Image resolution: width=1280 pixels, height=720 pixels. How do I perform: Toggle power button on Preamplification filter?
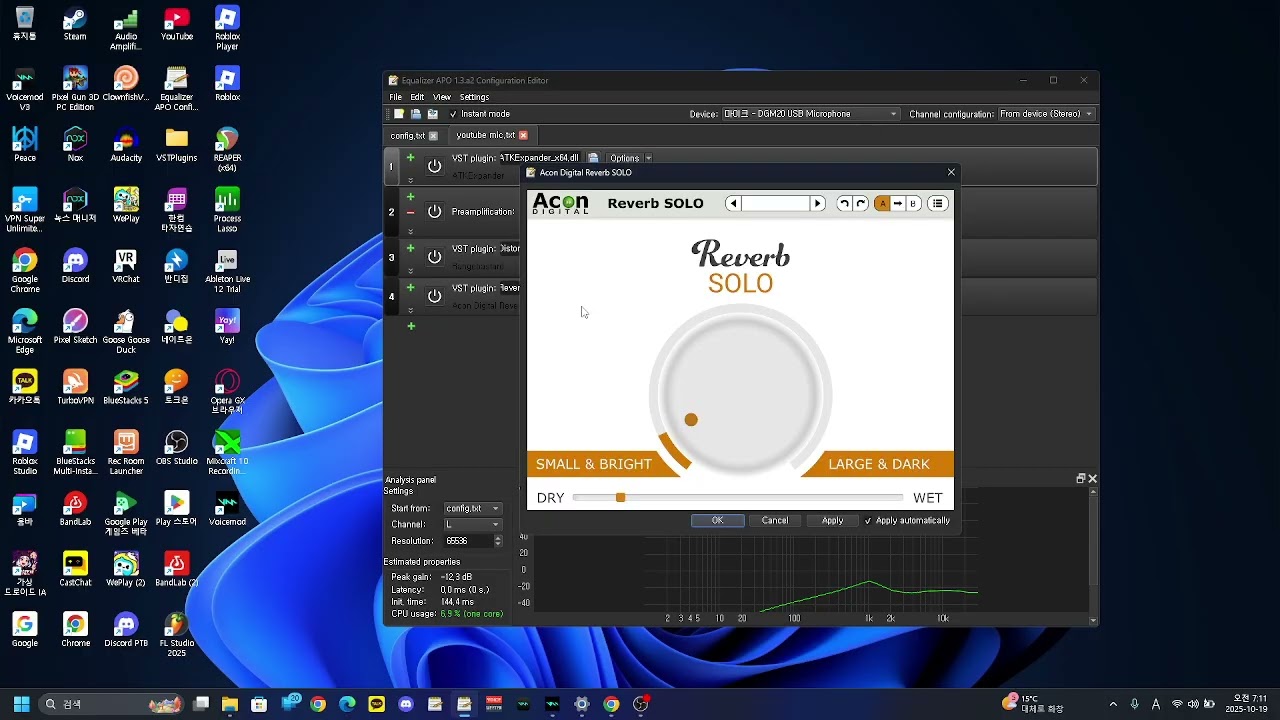pyautogui.click(x=434, y=212)
